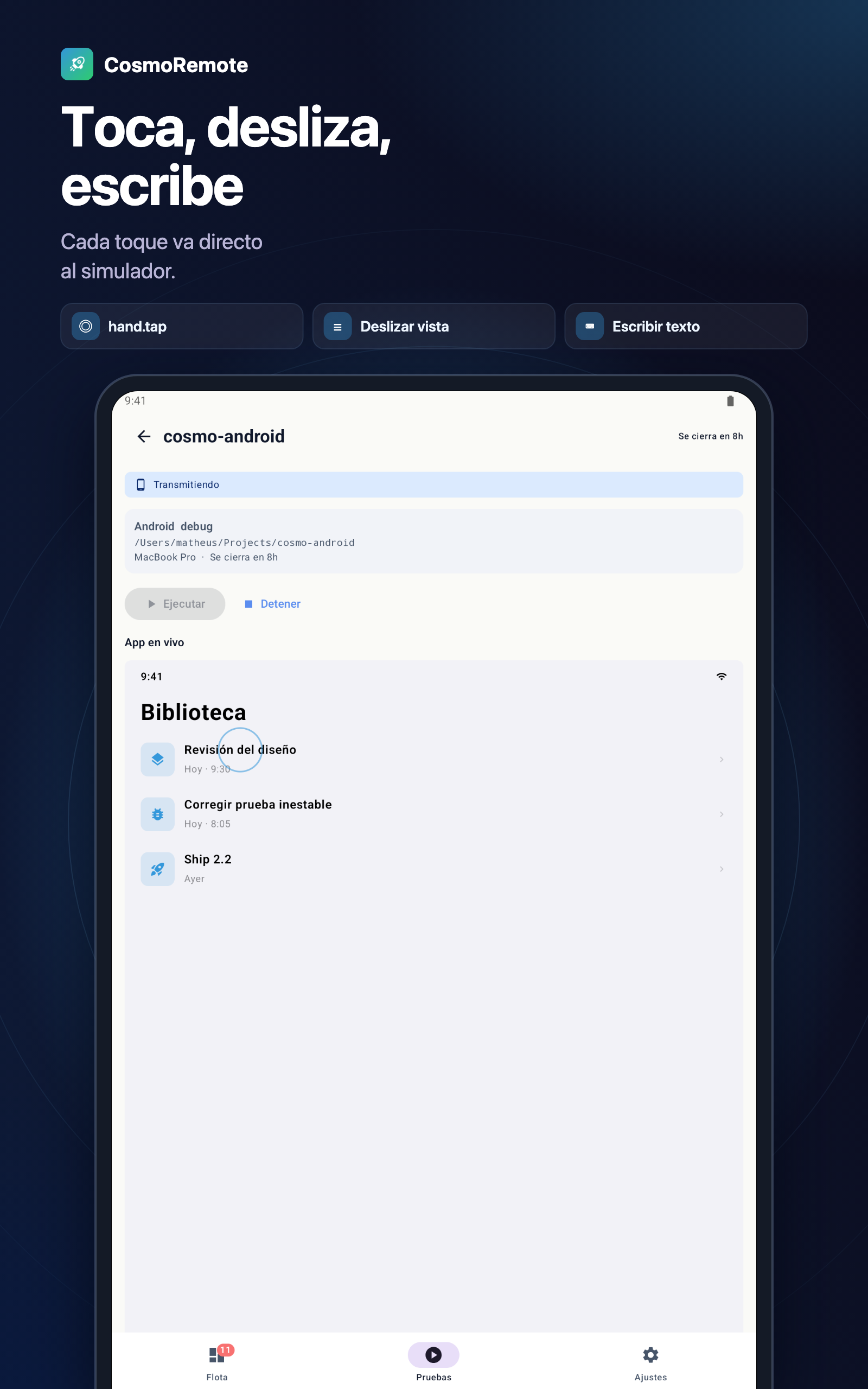Image resolution: width=868 pixels, height=1389 pixels.
Task: Stop the session with Detener
Action: tap(272, 604)
